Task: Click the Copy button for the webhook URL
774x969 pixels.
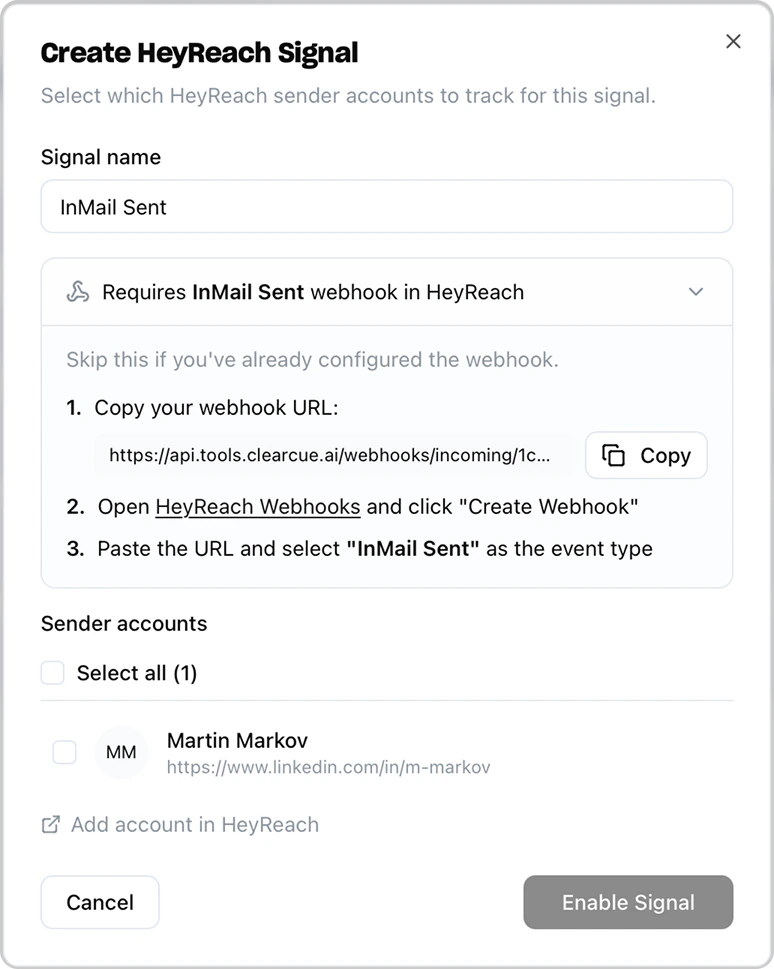Action: pyautogui.click(x=646, y=455)
